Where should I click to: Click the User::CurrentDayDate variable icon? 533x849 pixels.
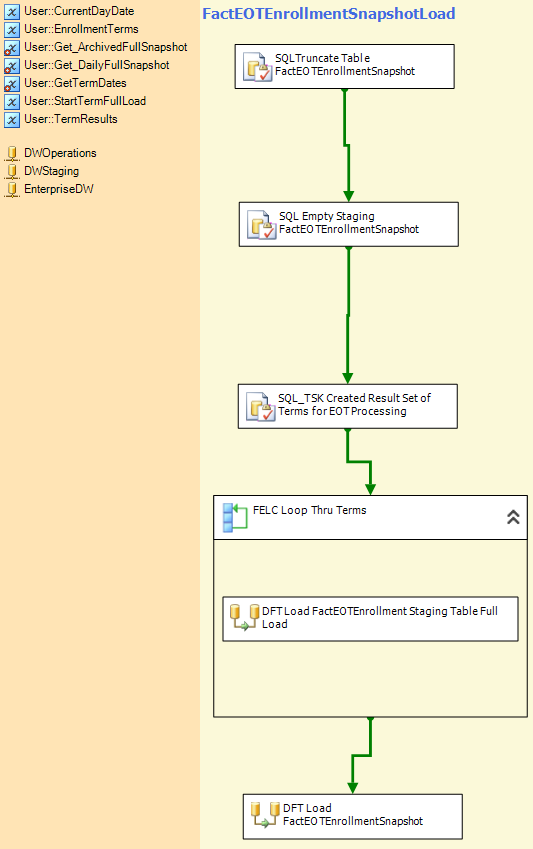coord(12,11)
